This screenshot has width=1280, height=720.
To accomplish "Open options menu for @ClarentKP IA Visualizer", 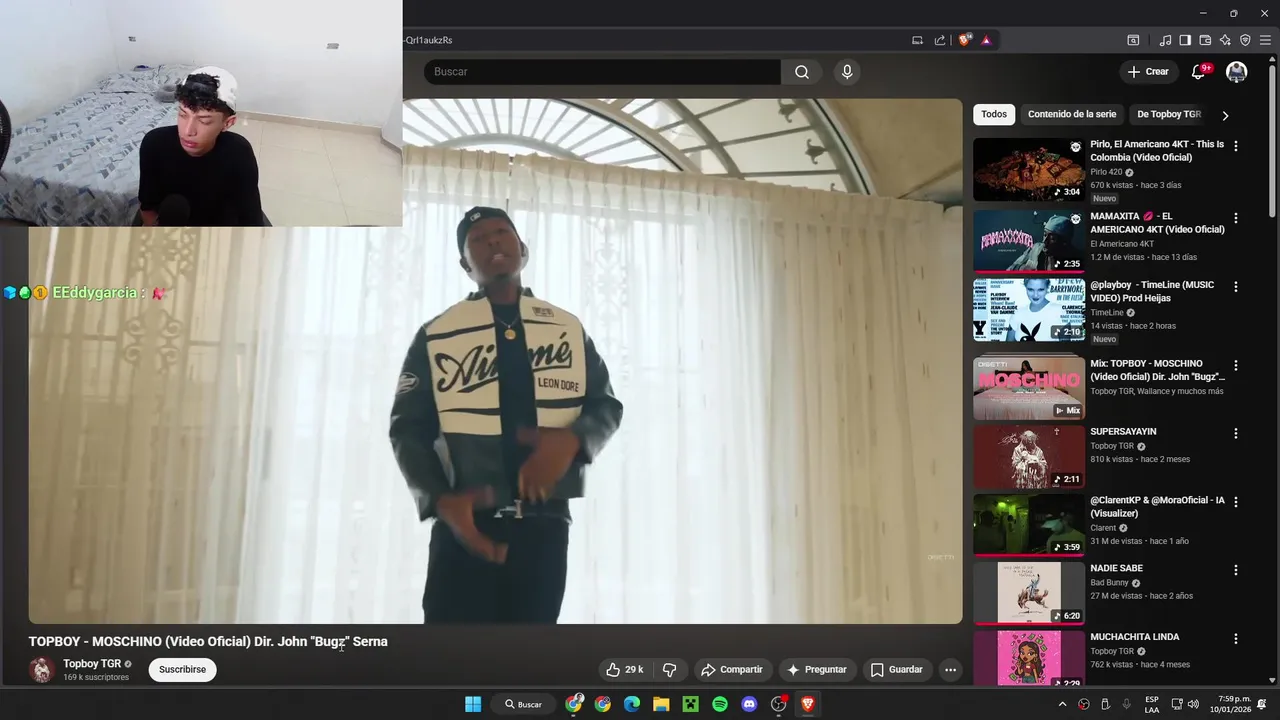I will click(1236, 503).
